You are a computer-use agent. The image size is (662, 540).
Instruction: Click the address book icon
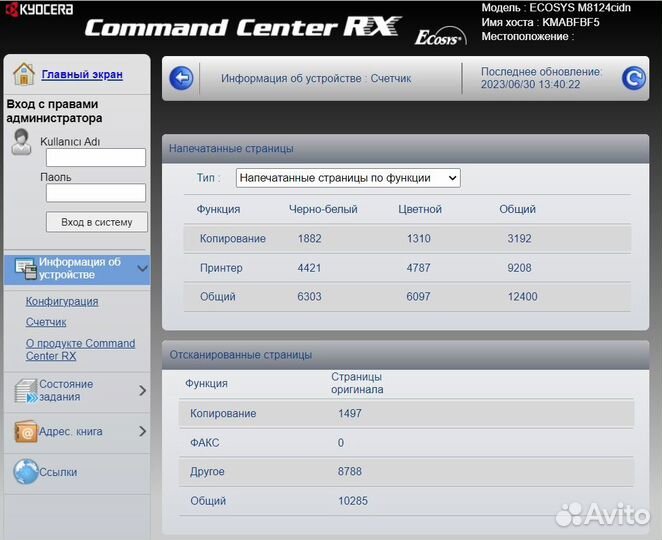point(25,432)
